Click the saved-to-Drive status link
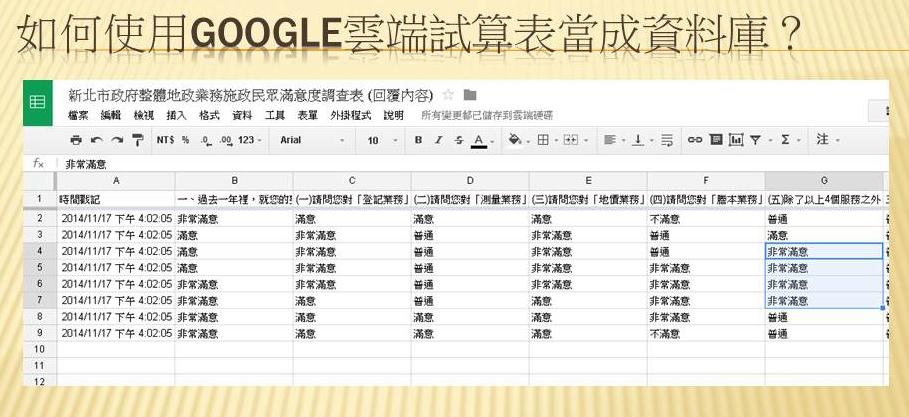Image resolution: width=909 pixels, height=417 pixels. tap(487, 115)
